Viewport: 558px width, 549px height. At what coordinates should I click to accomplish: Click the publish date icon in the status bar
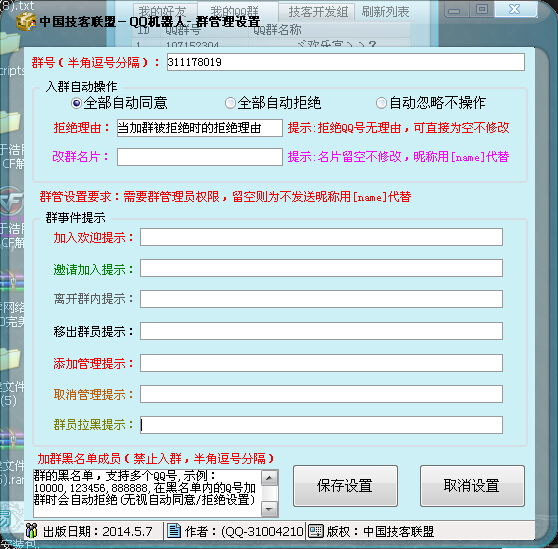pos(31,531)
